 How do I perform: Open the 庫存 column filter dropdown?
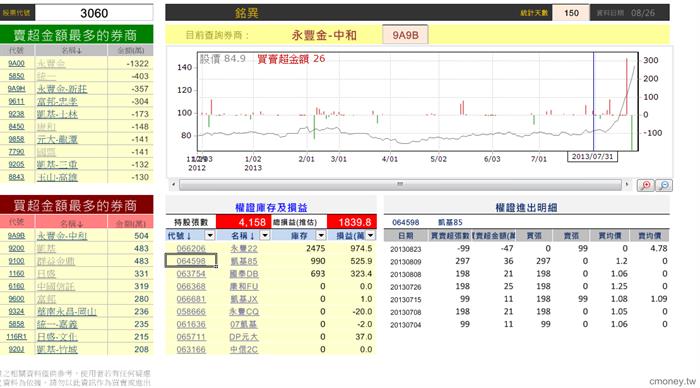[x=321, y=235]
